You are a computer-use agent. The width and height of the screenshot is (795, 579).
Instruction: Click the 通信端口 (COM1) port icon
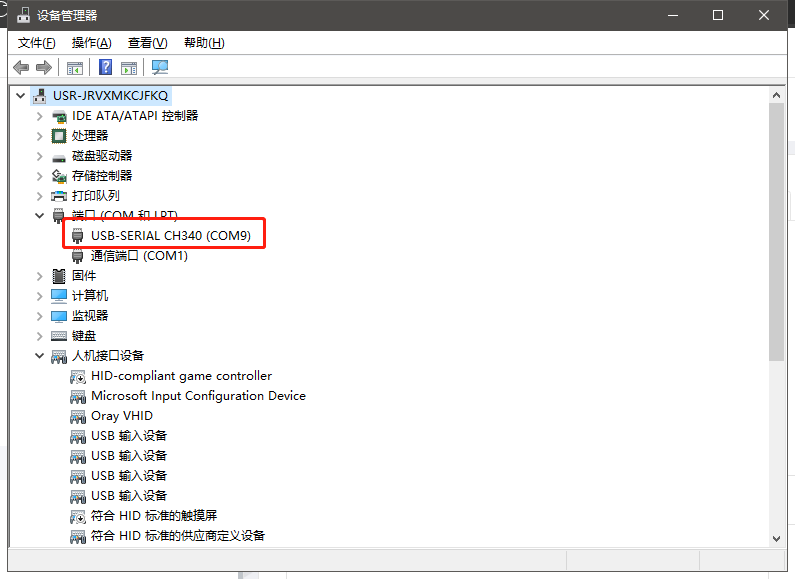coord(78,256)
